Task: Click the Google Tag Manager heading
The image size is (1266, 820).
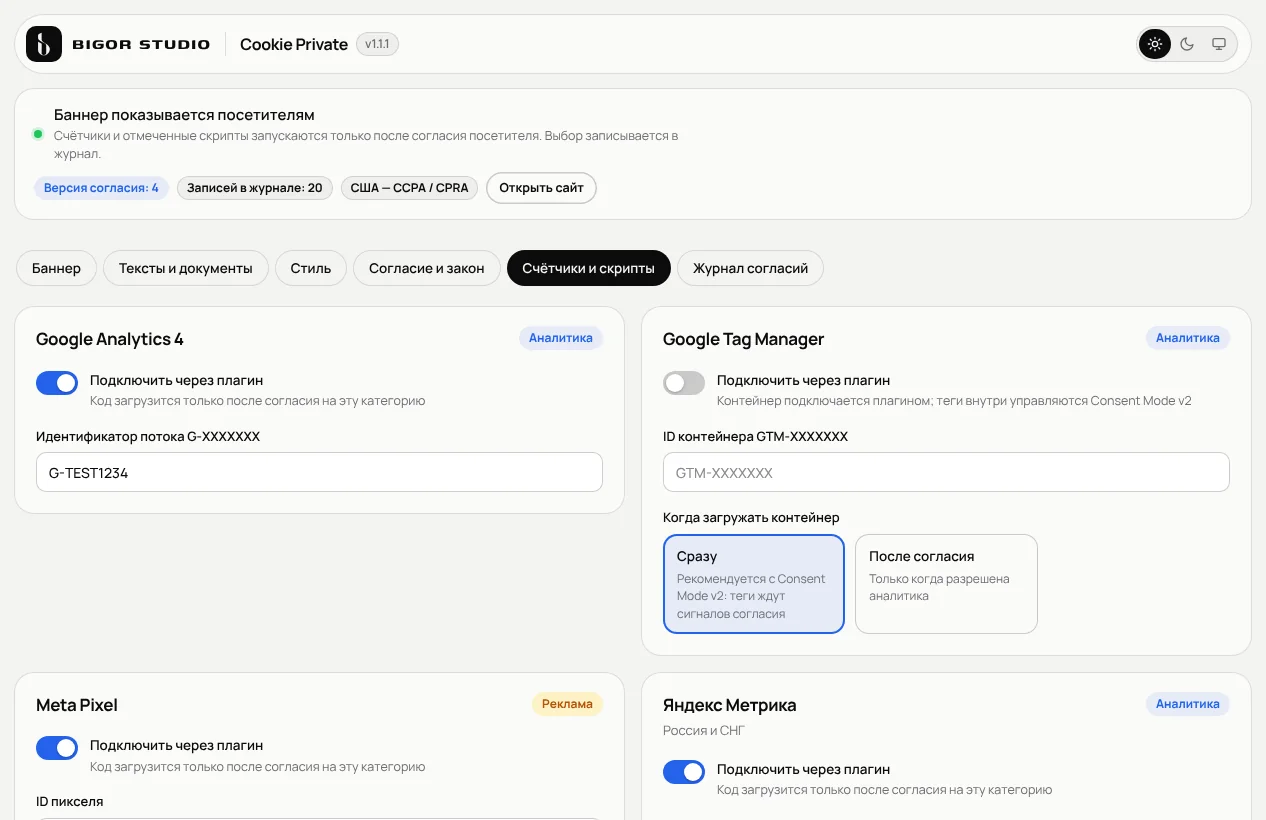Action: 744,339
